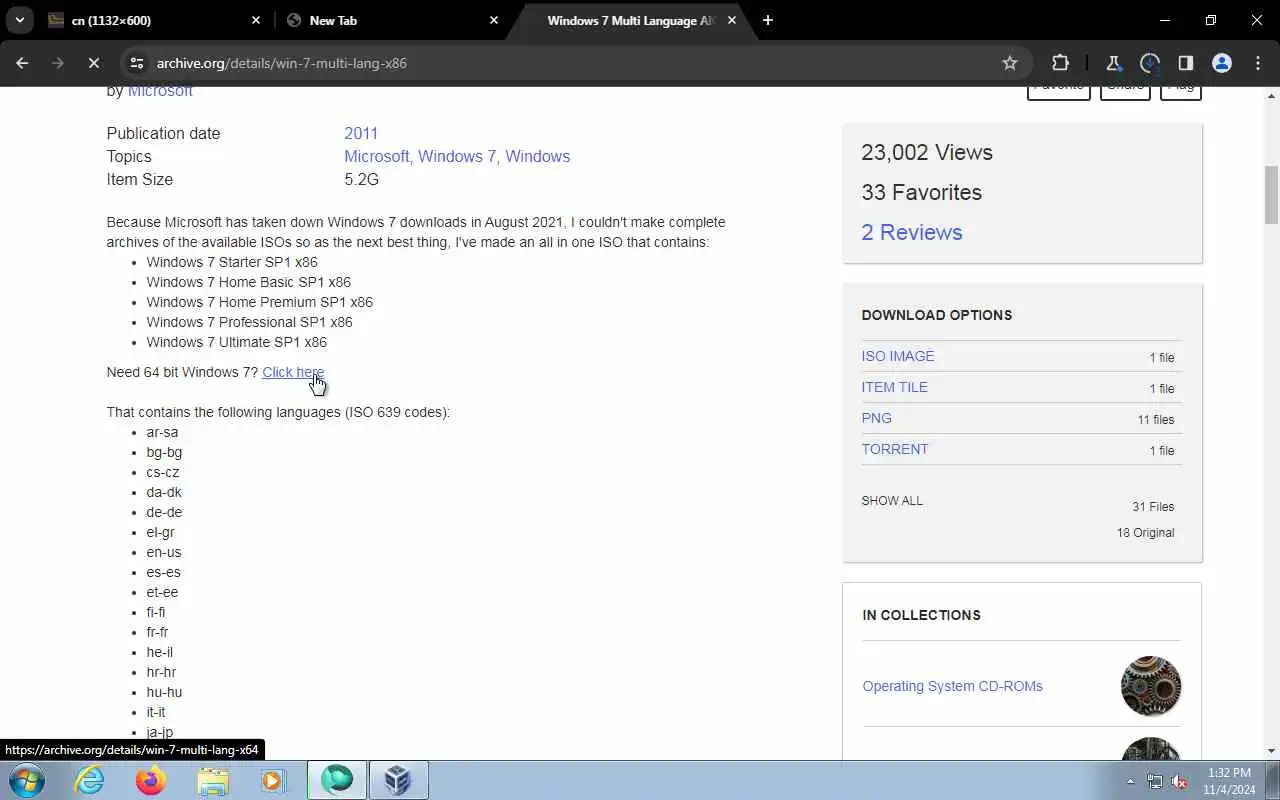Image resolution: width=1280 pixels, height=800 pixels.
Task: Open a new browser tab with plus button
Action: (x=768, y=20)
